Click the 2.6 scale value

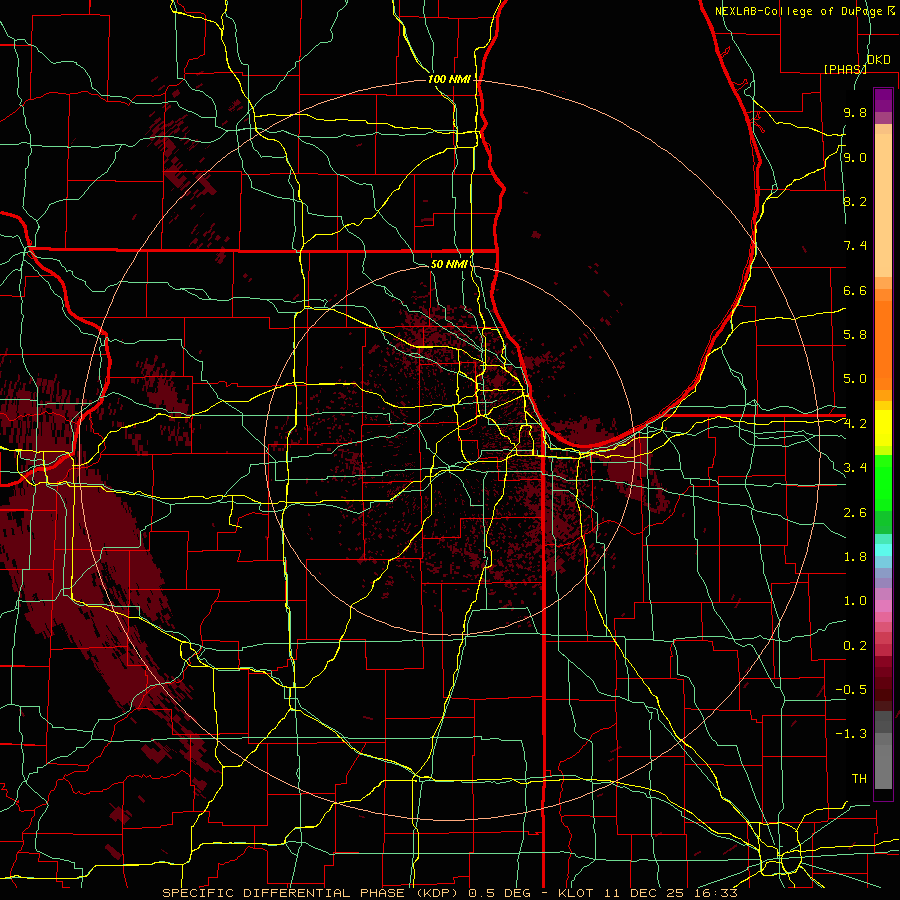pos(855,513)
